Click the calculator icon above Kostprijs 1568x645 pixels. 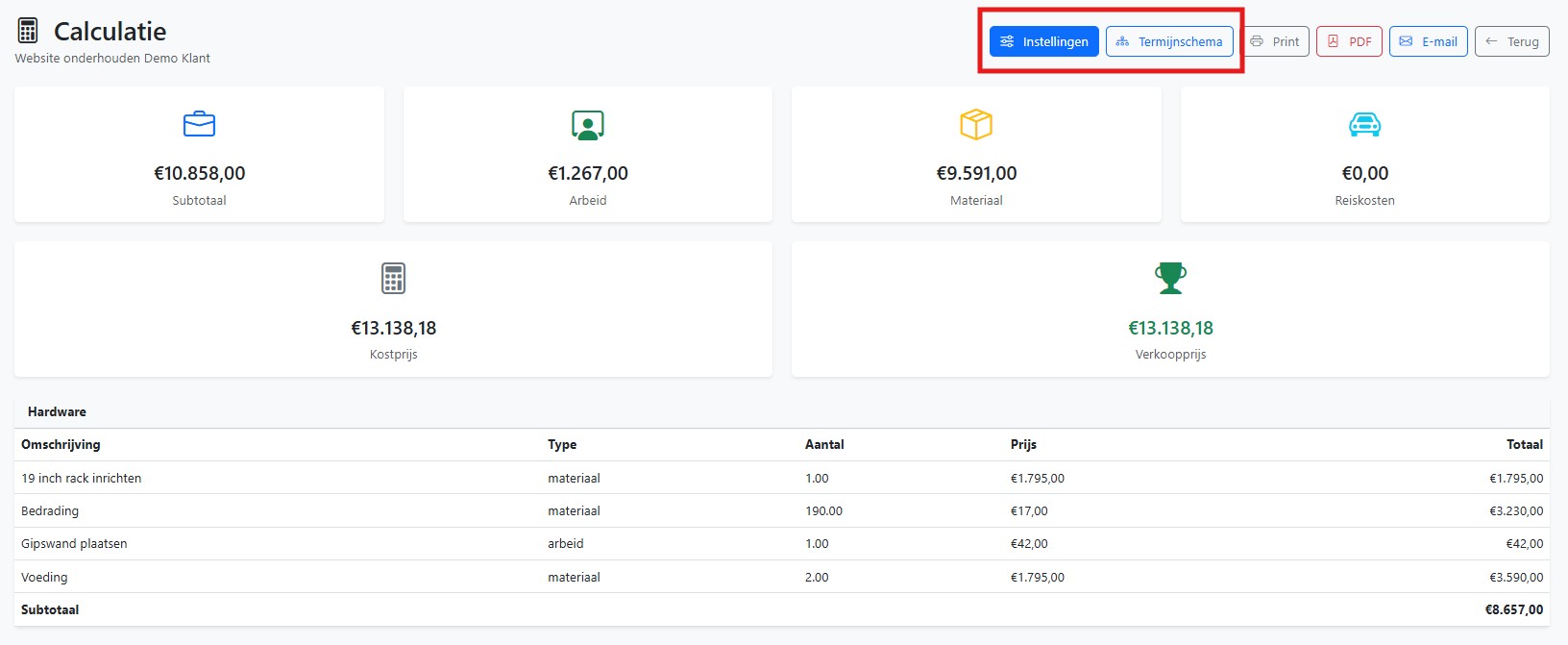pos(393,279)
